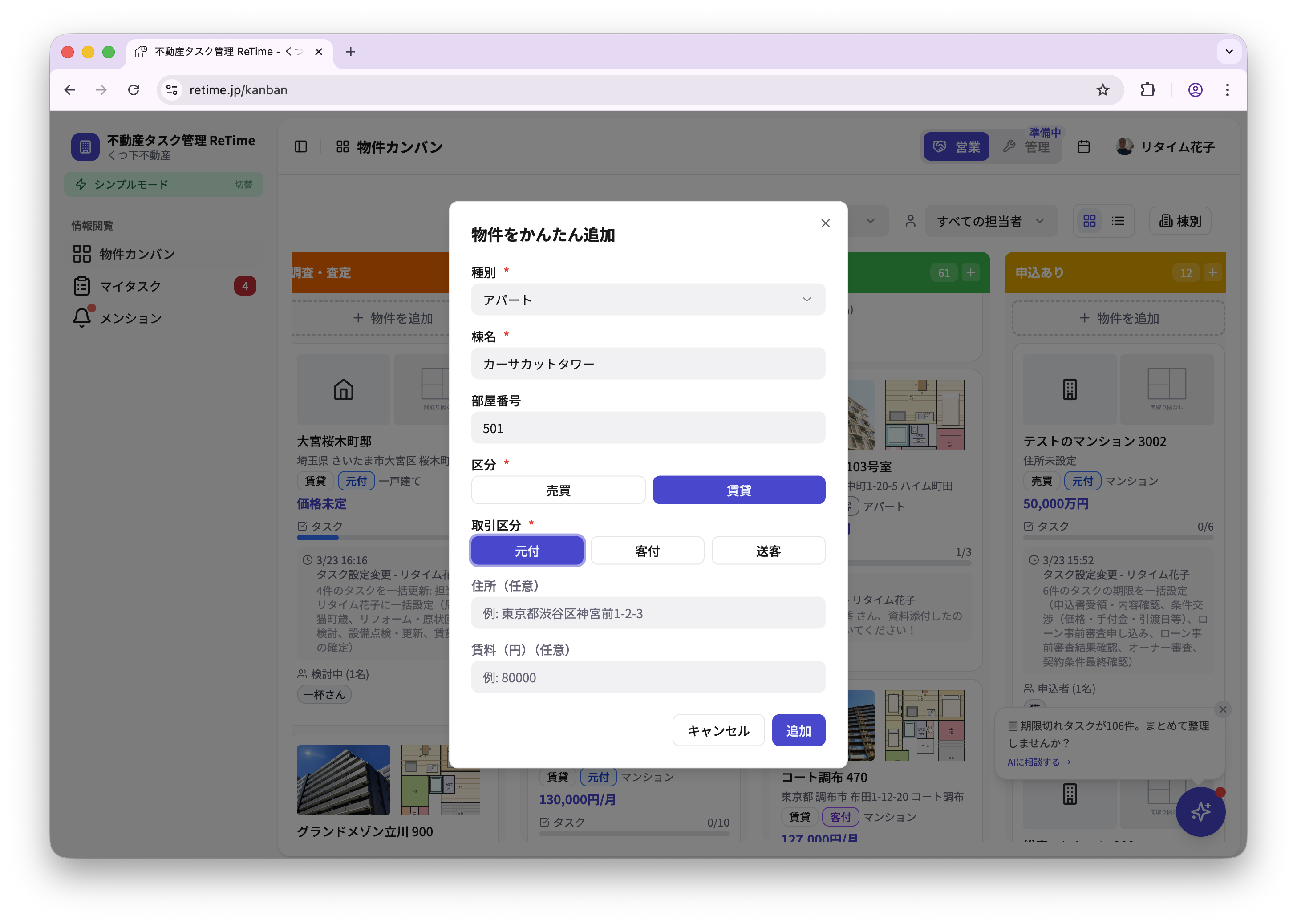Click the 追加 submit button
The height and width of the screenshot is (924, 1297).
tap(798, 730)
